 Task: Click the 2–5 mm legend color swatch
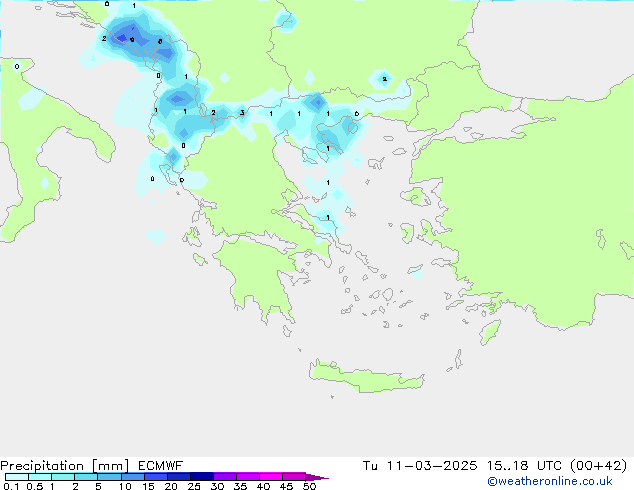pyautogui.click(x=86, y=477)
